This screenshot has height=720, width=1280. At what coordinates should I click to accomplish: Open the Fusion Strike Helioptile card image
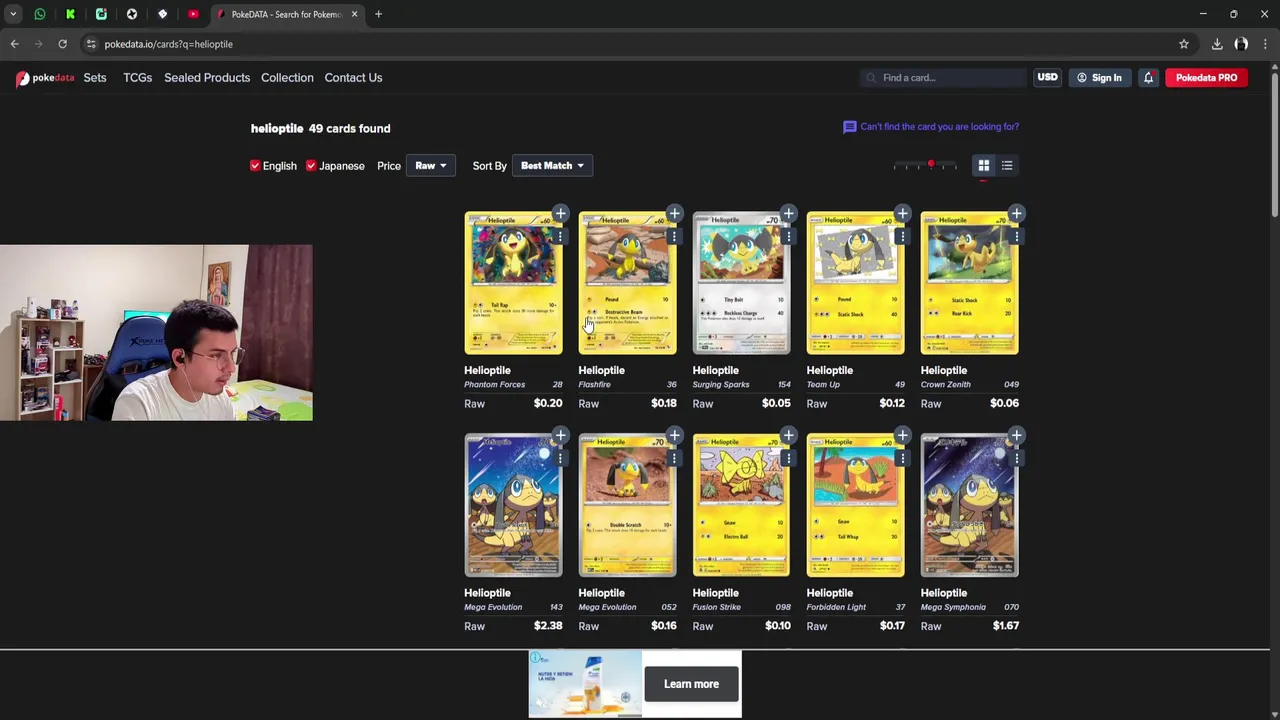741,506
